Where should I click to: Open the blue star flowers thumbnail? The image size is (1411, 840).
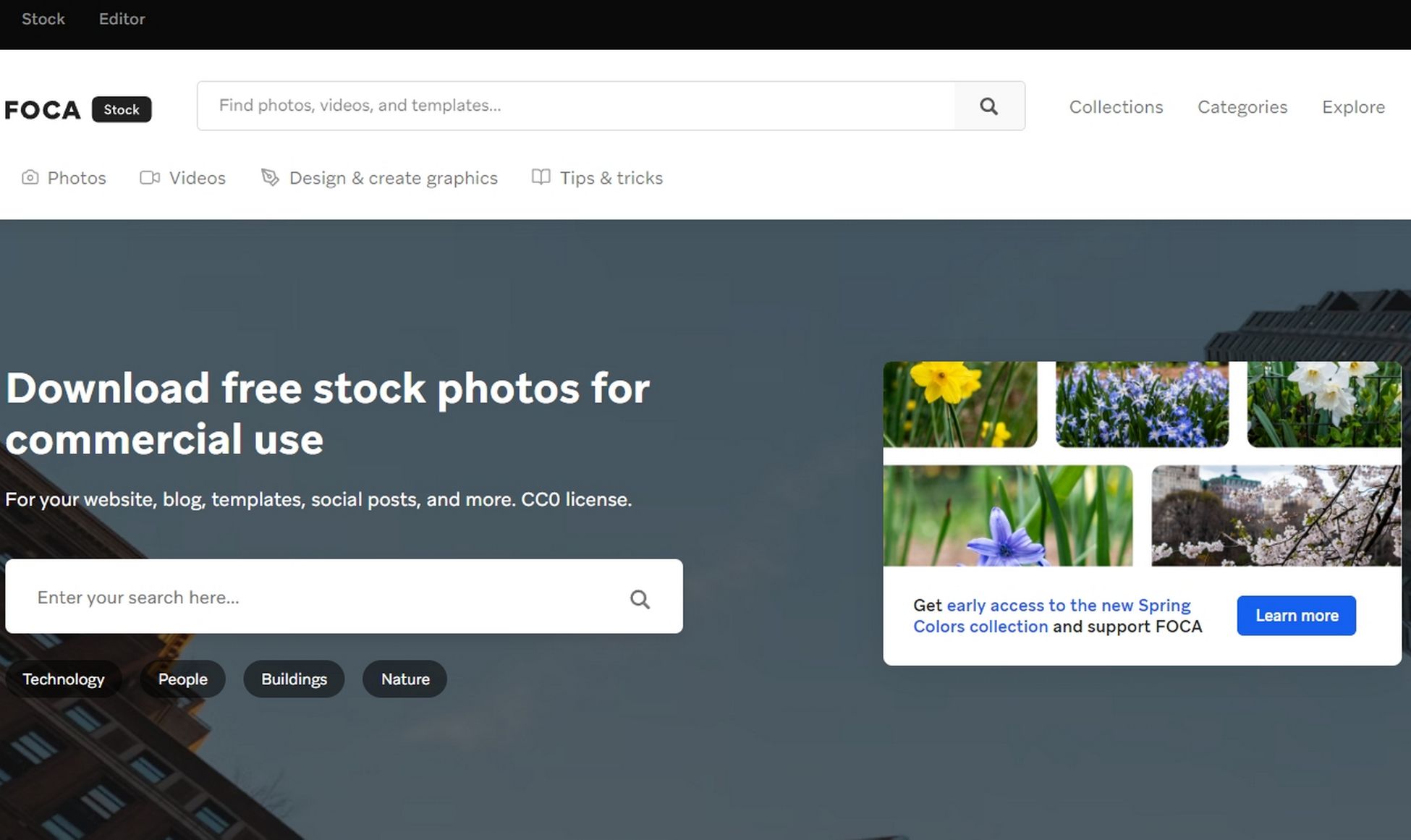pyautogui.click(x=1142, y=404)
